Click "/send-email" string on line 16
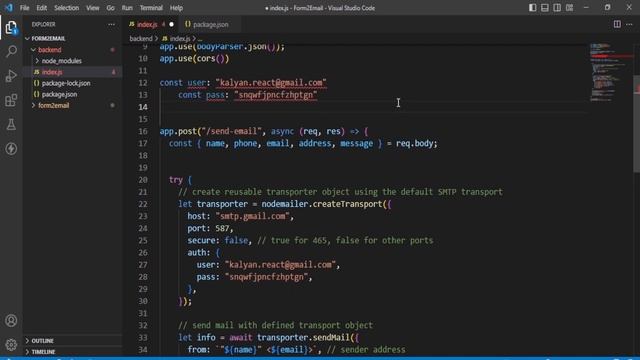This screenshot has width=640, height=360. coord(231,131)
